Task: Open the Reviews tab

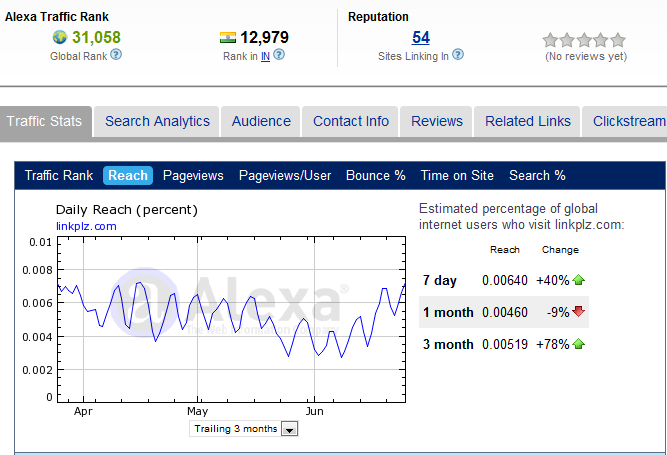Action: (x=437, y=121)
